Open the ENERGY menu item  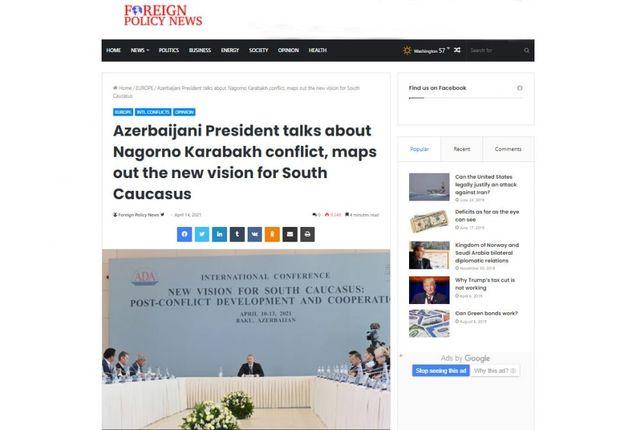(x=230, y=50)
